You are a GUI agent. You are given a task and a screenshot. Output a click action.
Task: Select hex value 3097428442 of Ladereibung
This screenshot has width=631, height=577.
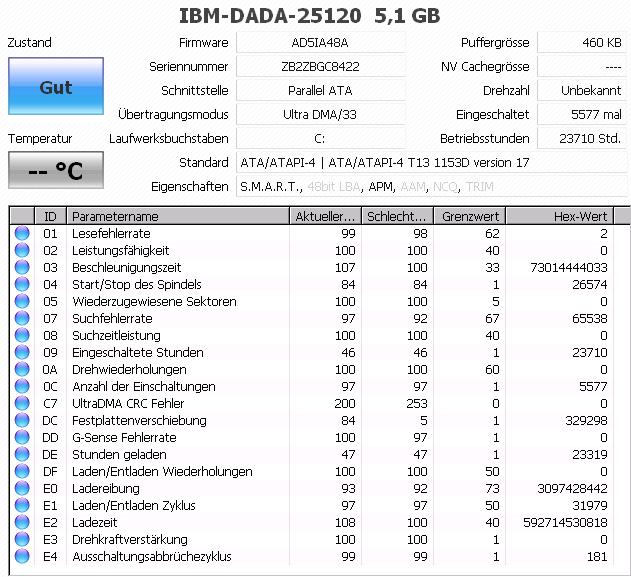click(572, 488)
